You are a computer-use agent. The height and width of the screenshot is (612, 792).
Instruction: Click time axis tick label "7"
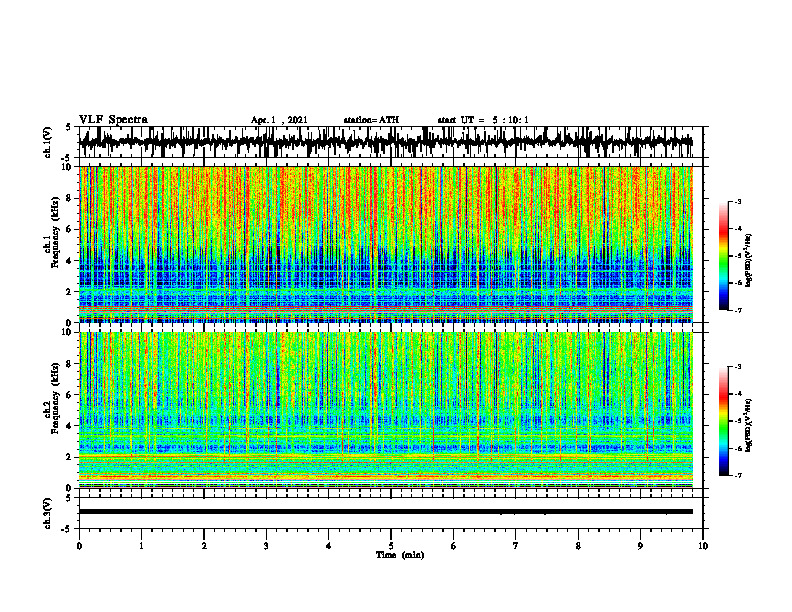tap(516, 546)
